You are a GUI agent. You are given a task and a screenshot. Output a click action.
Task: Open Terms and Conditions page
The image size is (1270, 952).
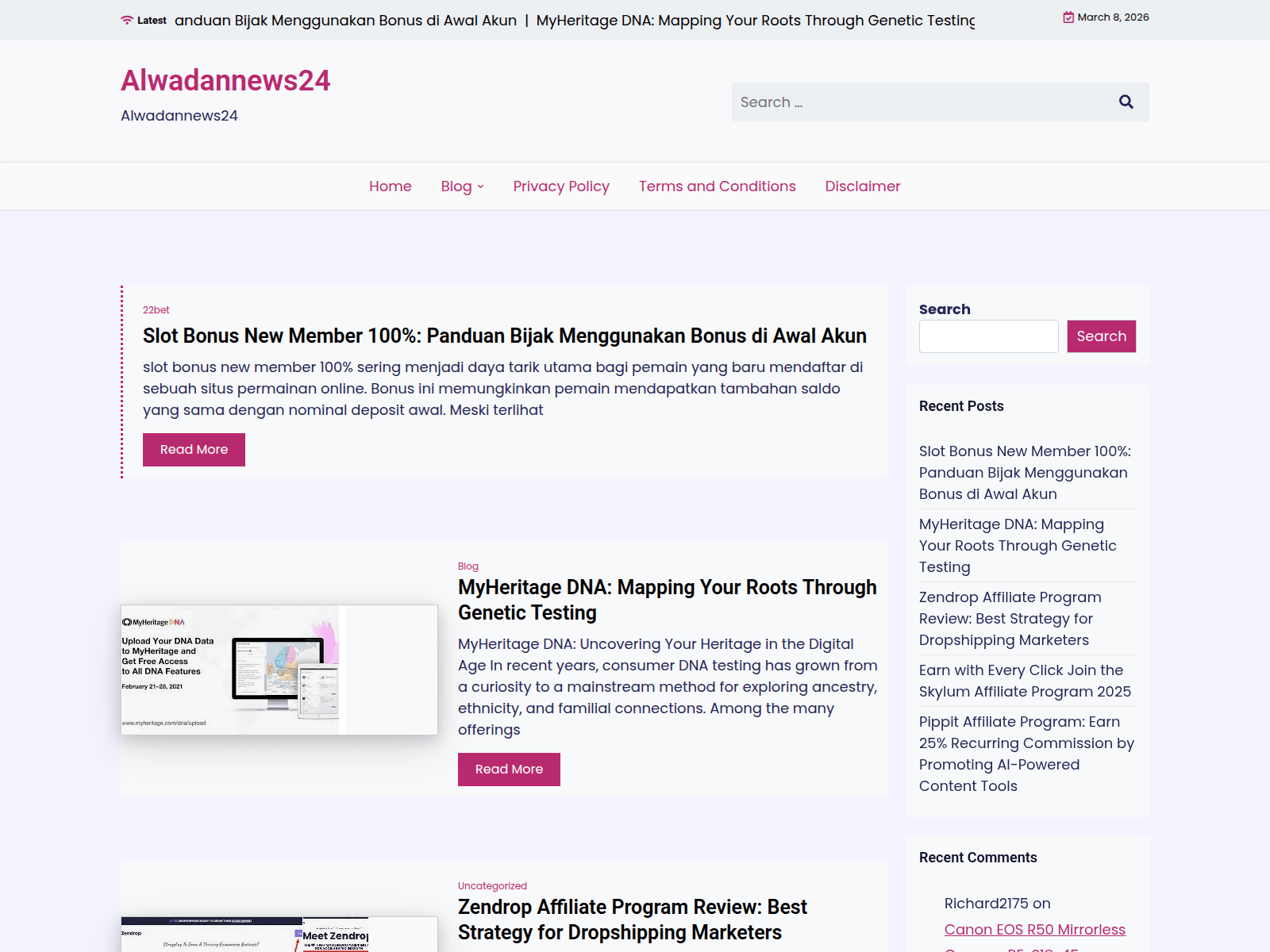718,186
